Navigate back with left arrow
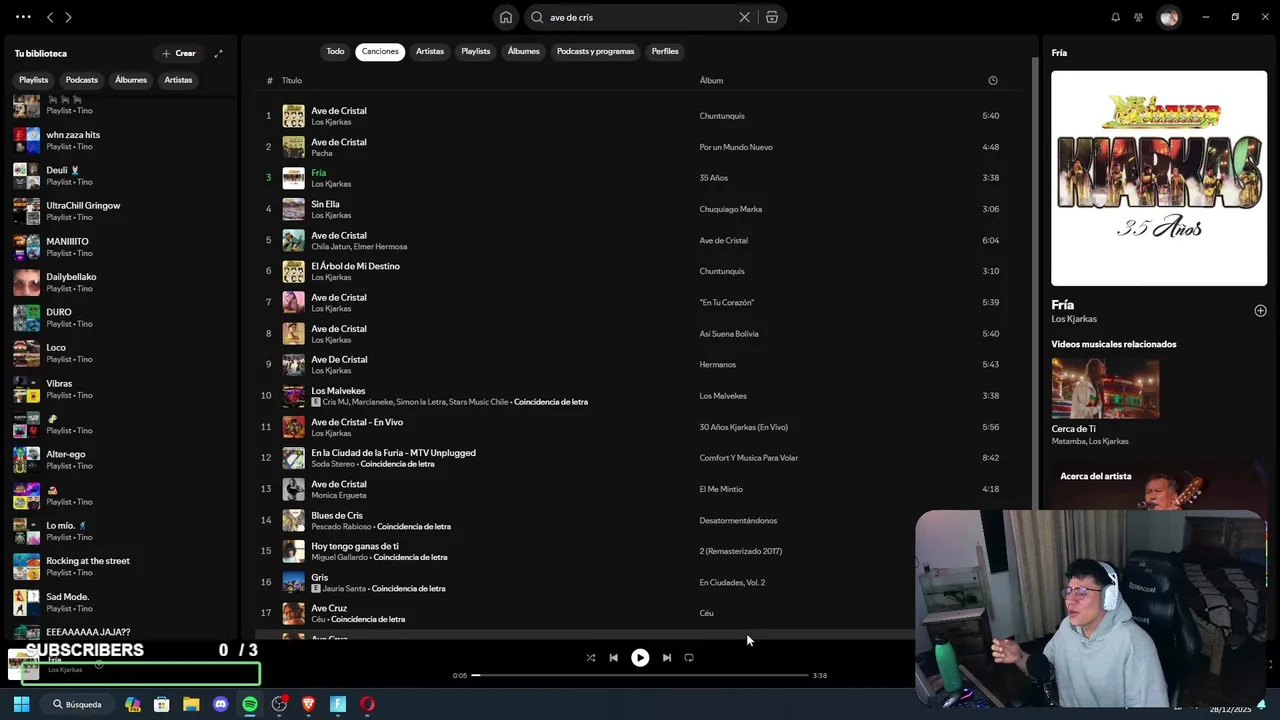This screenshot has width=1280, height=720. tap(50, 17)
